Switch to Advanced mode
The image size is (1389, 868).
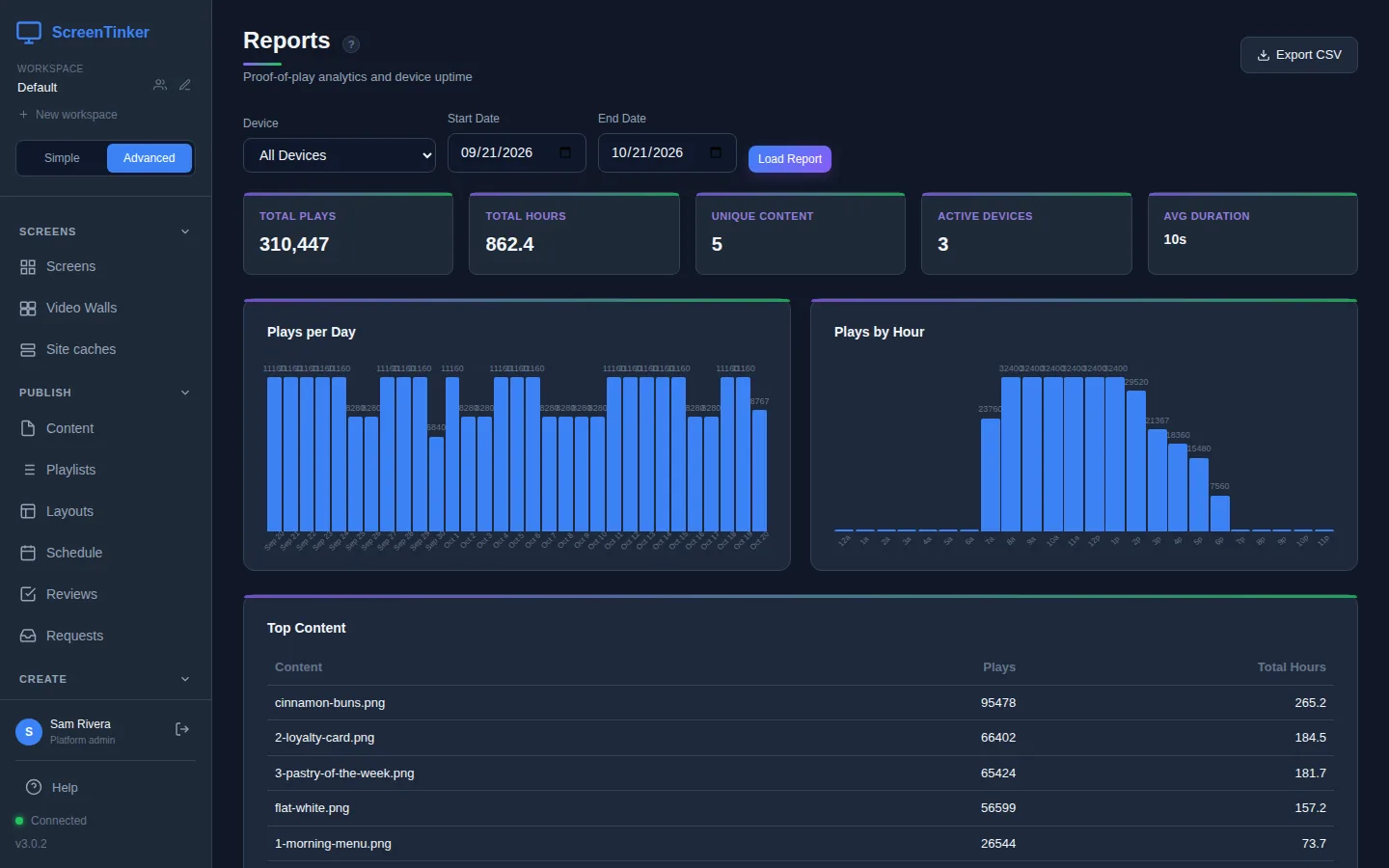coord(150,158)
